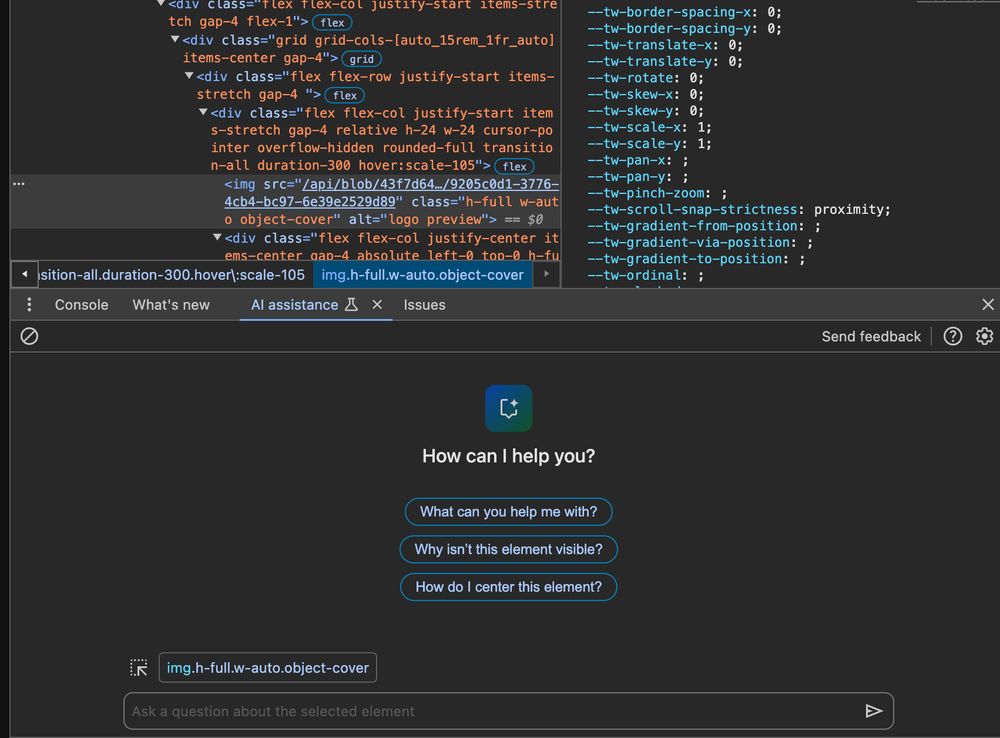Click the experimental flask icon on AI assistance tab
The width and height of the screenshot is (1000, 738).
click(x=351, y=305)
